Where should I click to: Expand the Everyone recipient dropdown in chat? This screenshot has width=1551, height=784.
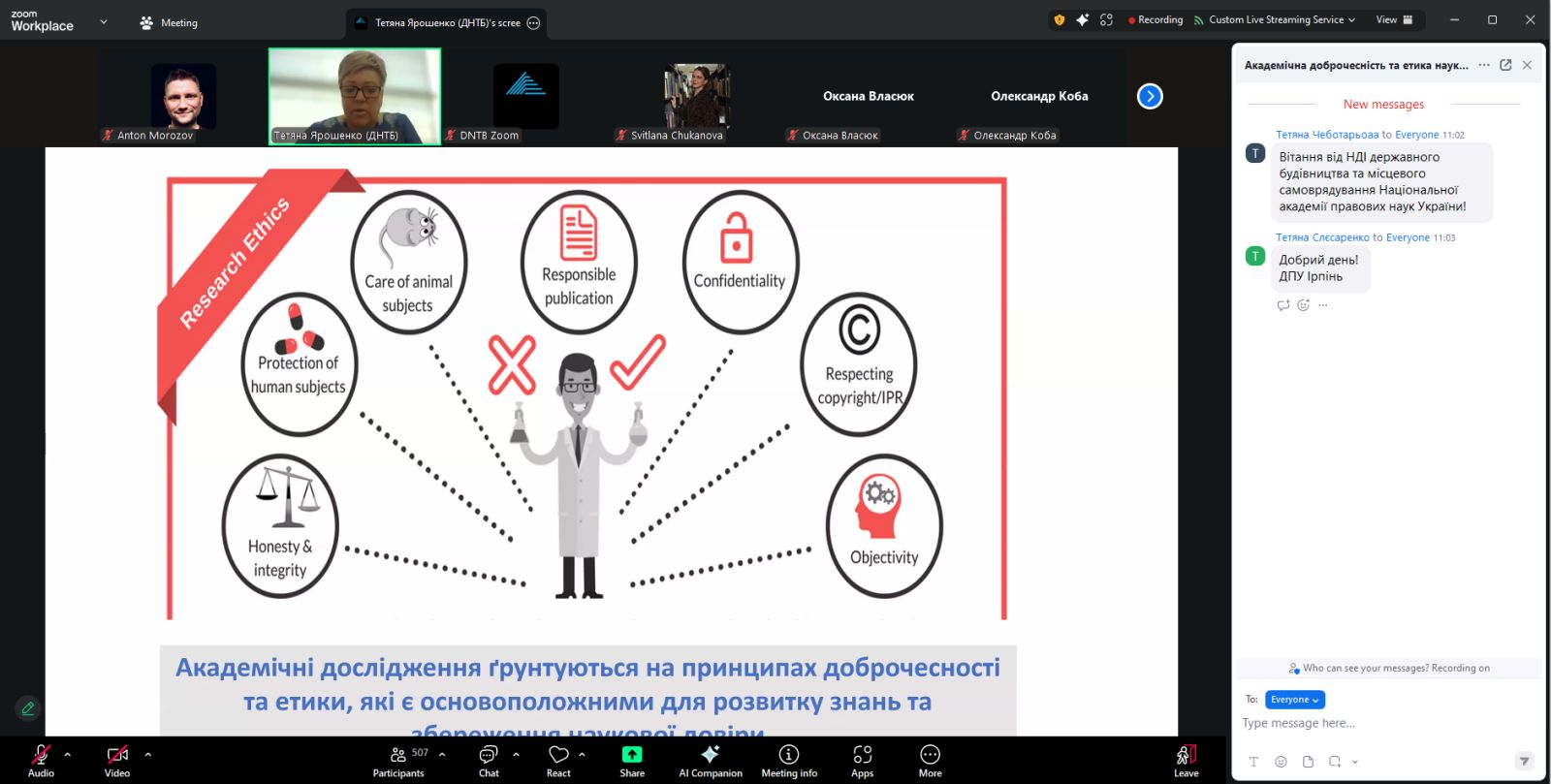tap(1294, 700)
